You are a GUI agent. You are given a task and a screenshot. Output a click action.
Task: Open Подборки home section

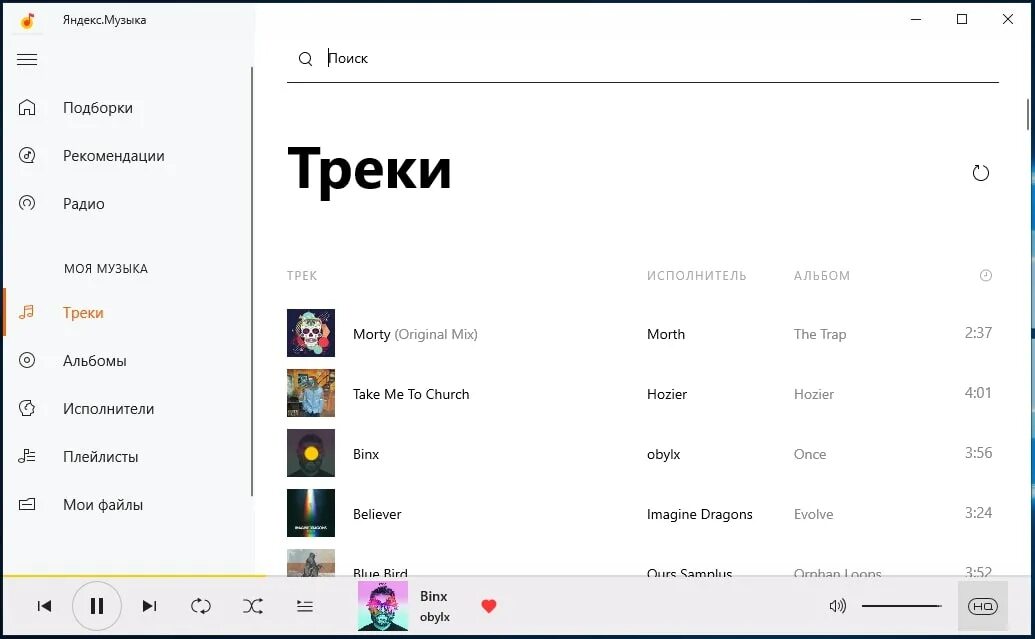click(x=98, y=108)
